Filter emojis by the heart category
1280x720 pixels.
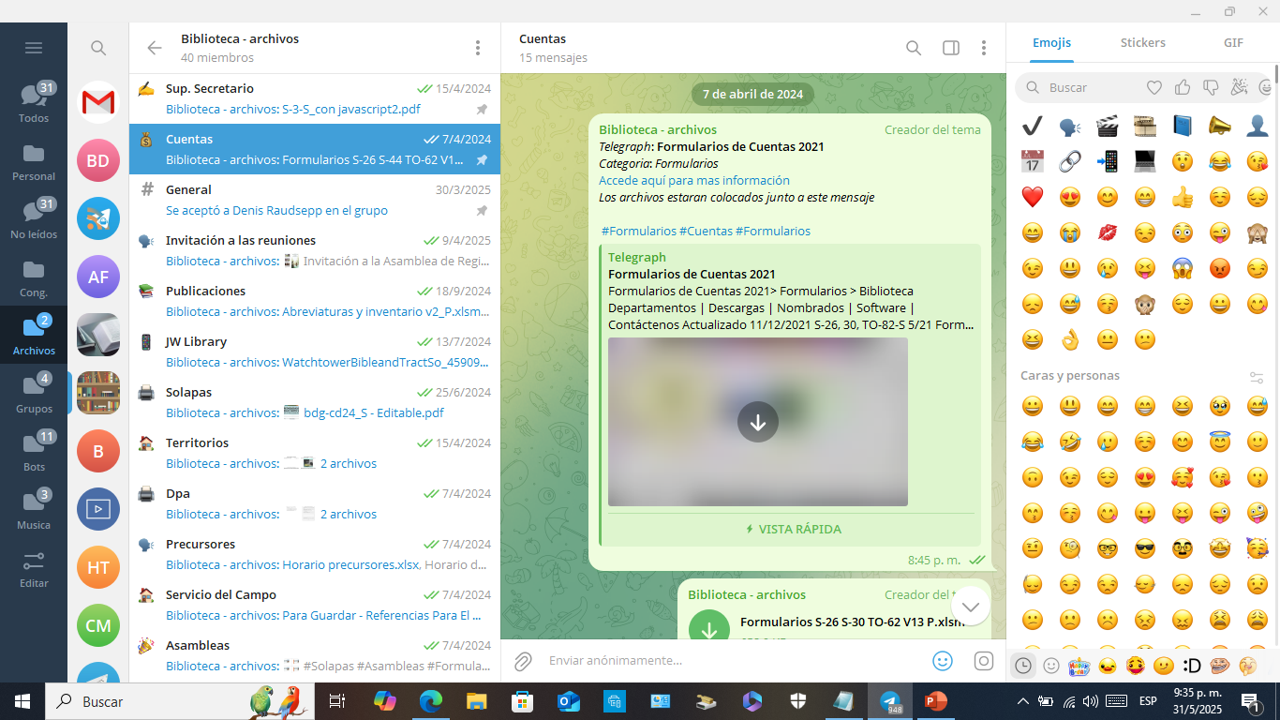click(x=1154, y=88)
